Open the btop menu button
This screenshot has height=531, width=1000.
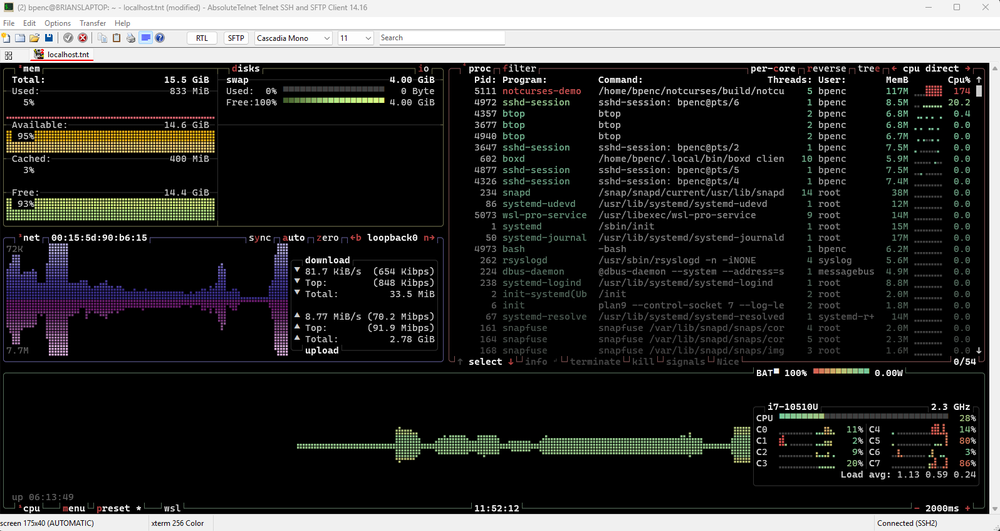[74, 508]
